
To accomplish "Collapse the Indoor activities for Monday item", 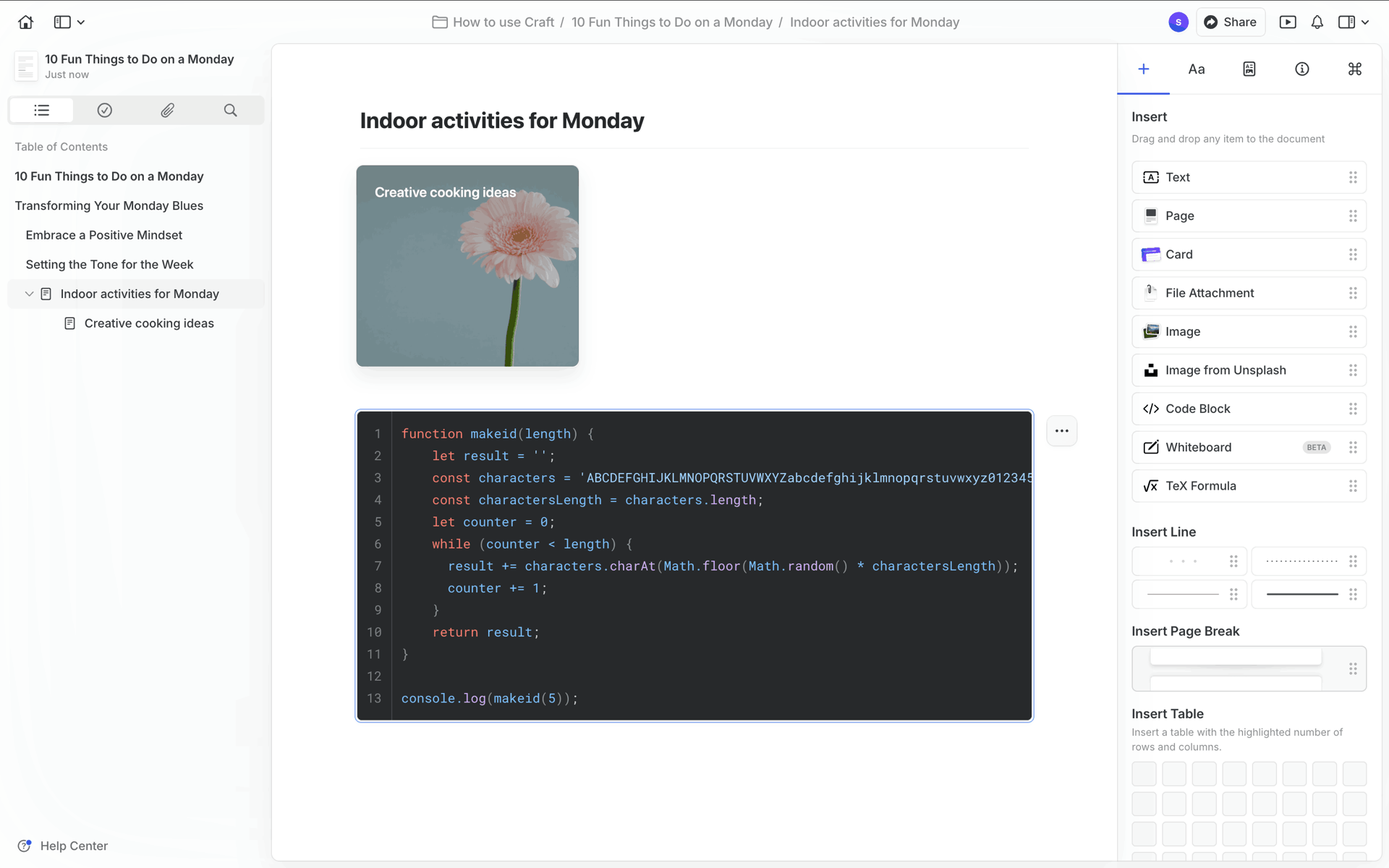I will (x=29, y=294).
